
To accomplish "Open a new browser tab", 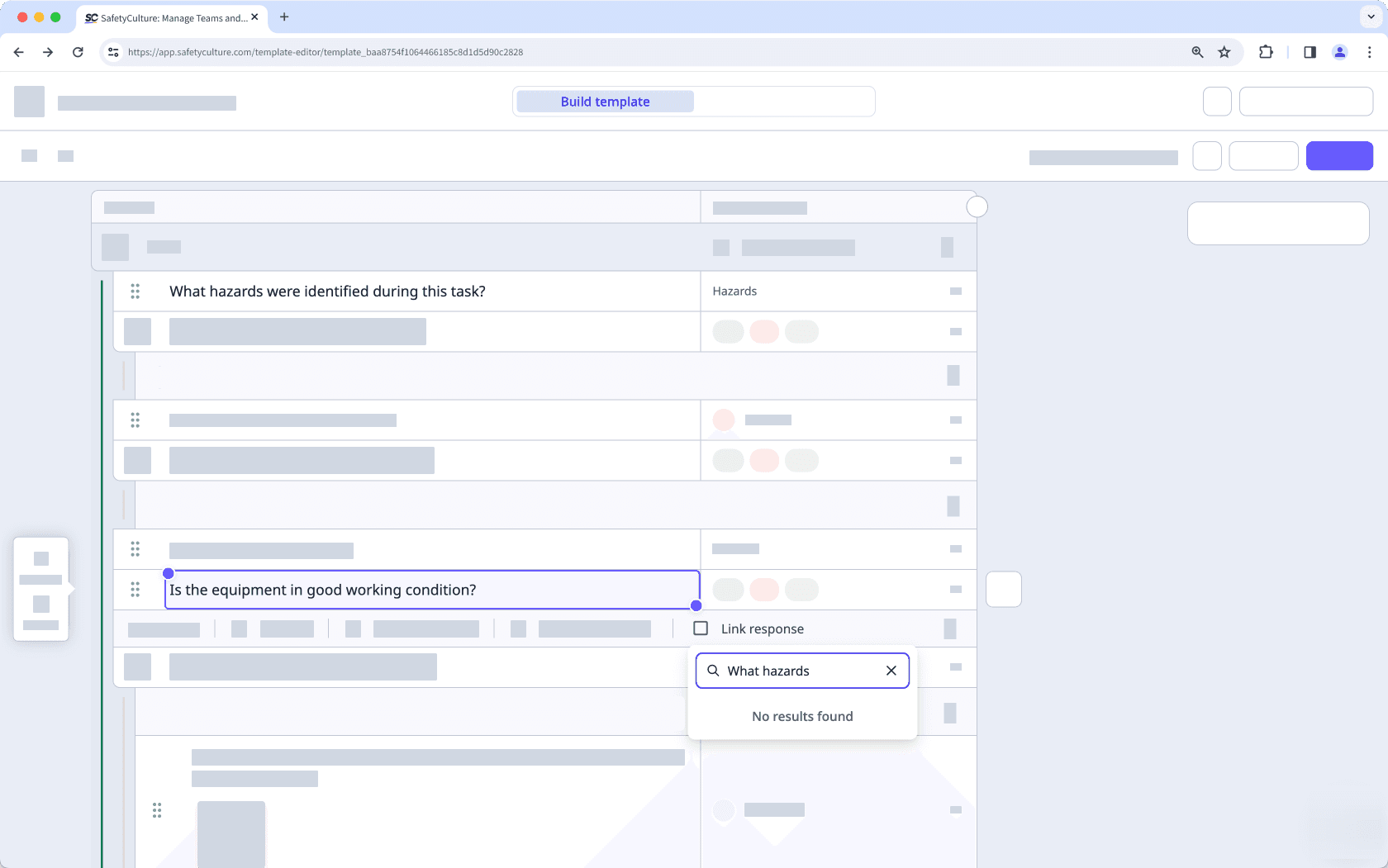I will coord(284,17).
